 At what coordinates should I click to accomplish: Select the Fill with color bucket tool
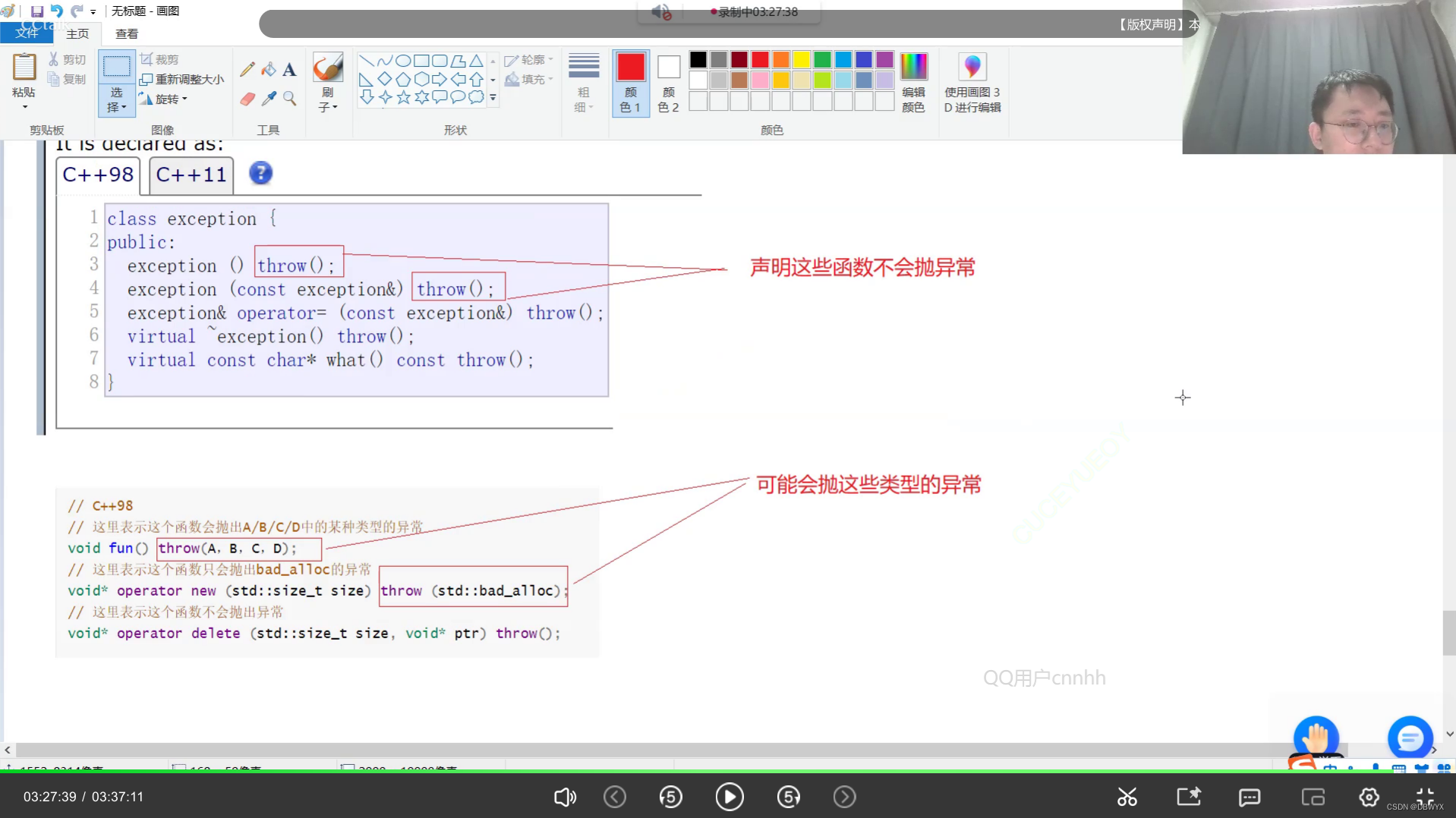(x=268, y=69)
